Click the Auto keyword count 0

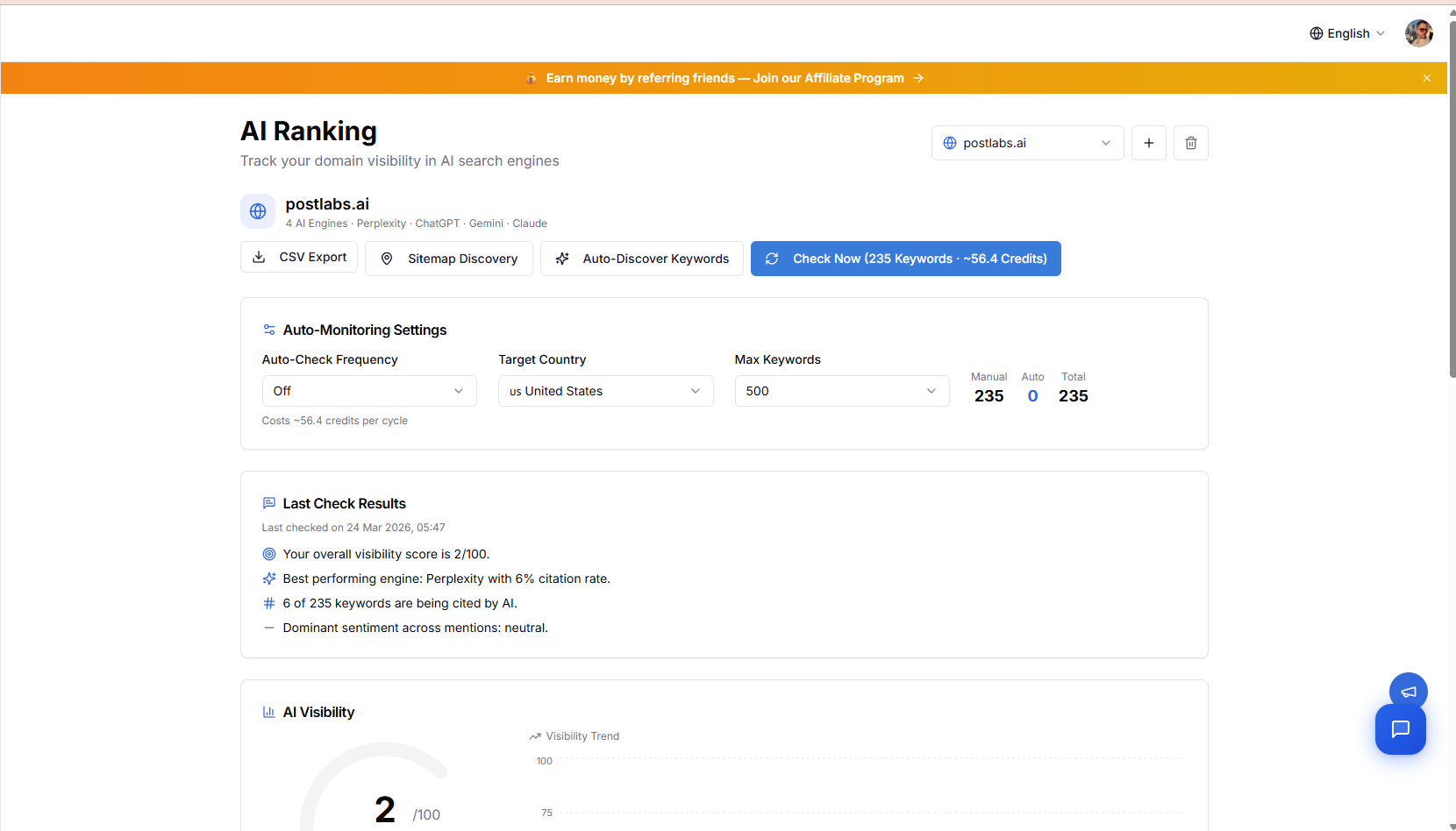(1033, 396)
